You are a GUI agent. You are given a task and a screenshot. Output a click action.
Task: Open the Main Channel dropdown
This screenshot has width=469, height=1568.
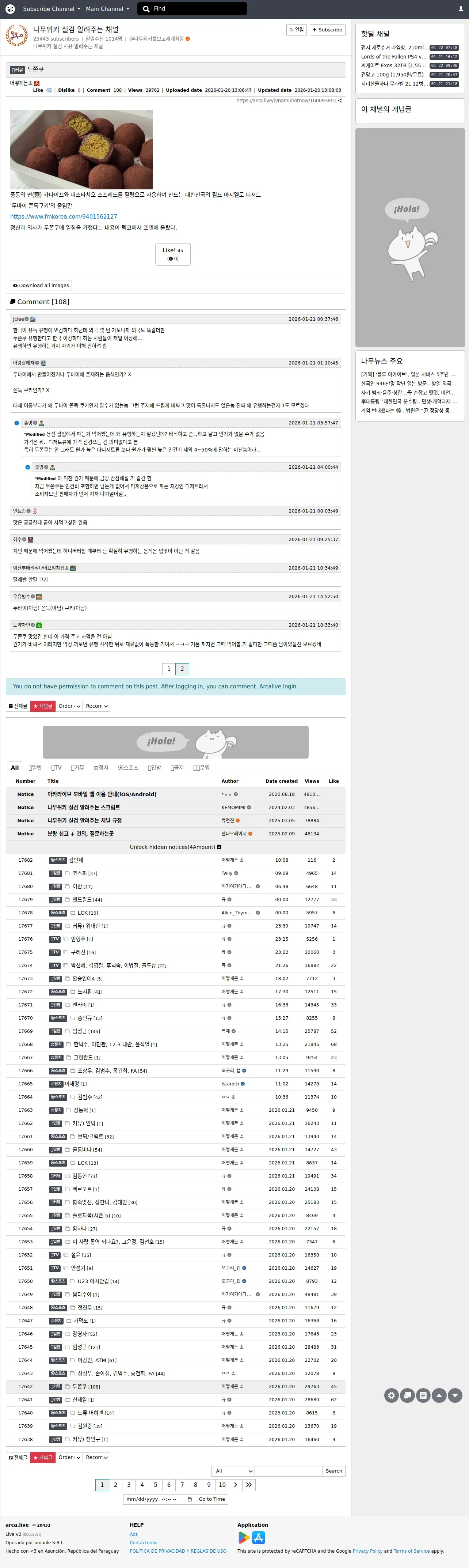(x=107, y=9)
